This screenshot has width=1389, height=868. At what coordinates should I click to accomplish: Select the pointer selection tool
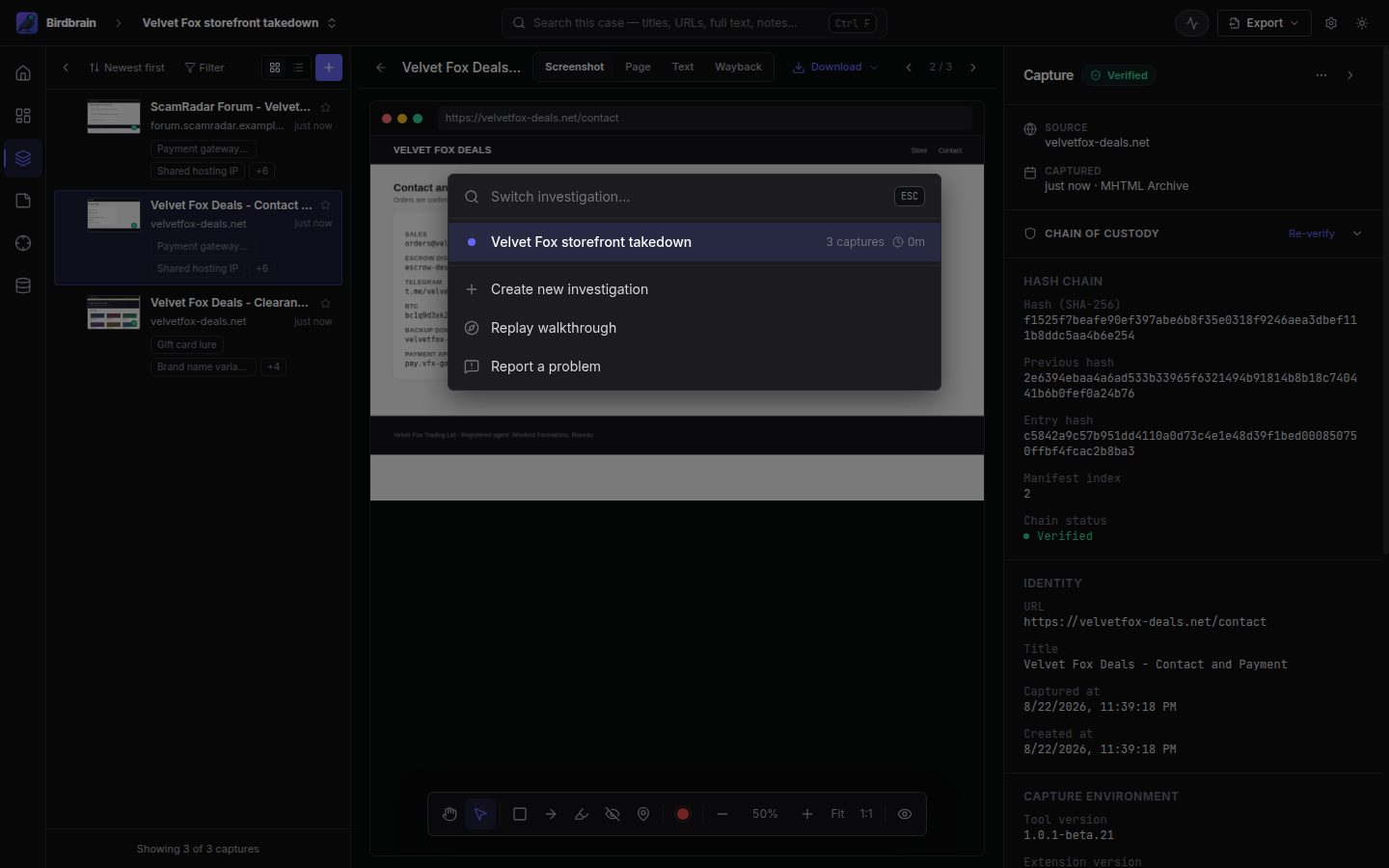480,814
